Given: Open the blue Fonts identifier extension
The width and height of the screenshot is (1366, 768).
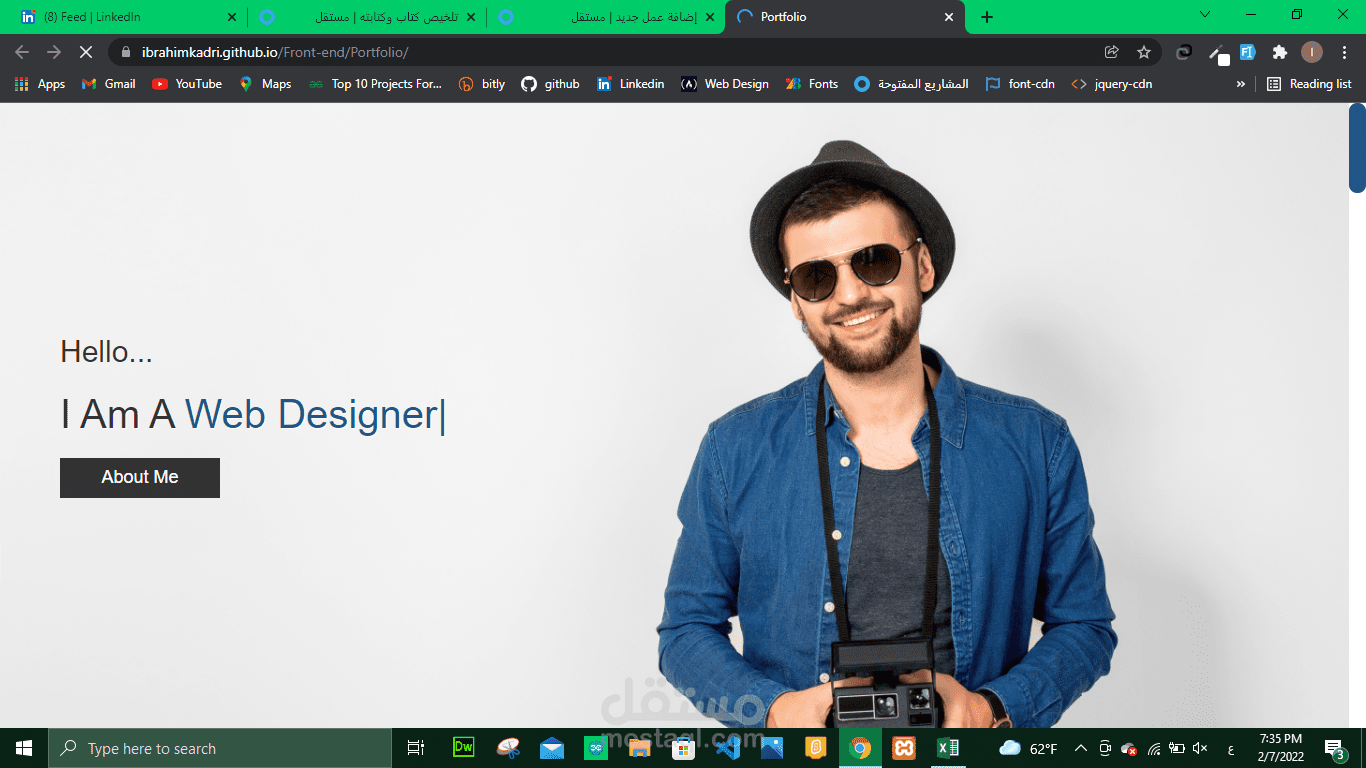Looking at the screenshot, I should pyautogui.click(x=1247, y=52).
